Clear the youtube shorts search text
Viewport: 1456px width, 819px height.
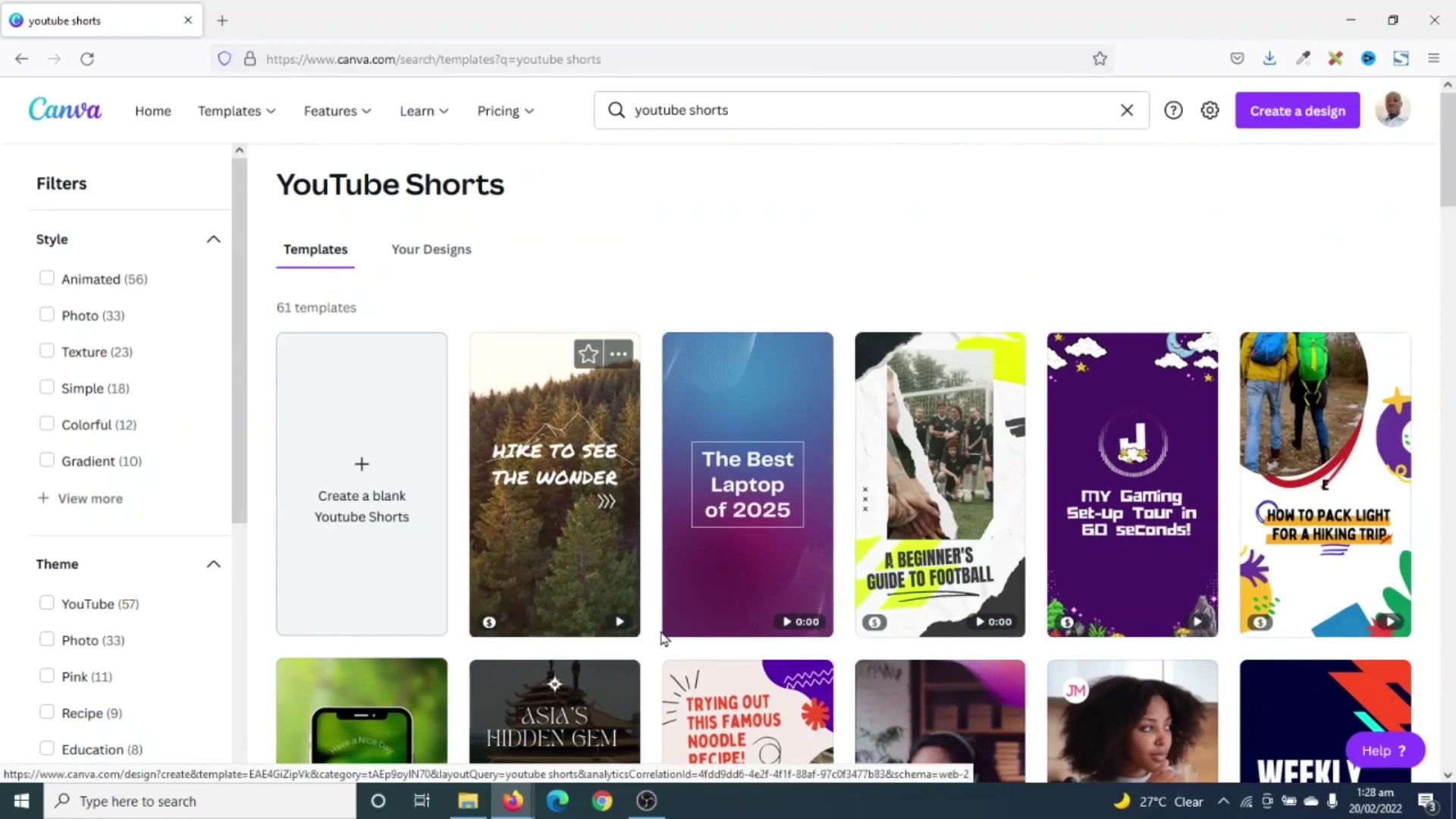click(1127, 110)
